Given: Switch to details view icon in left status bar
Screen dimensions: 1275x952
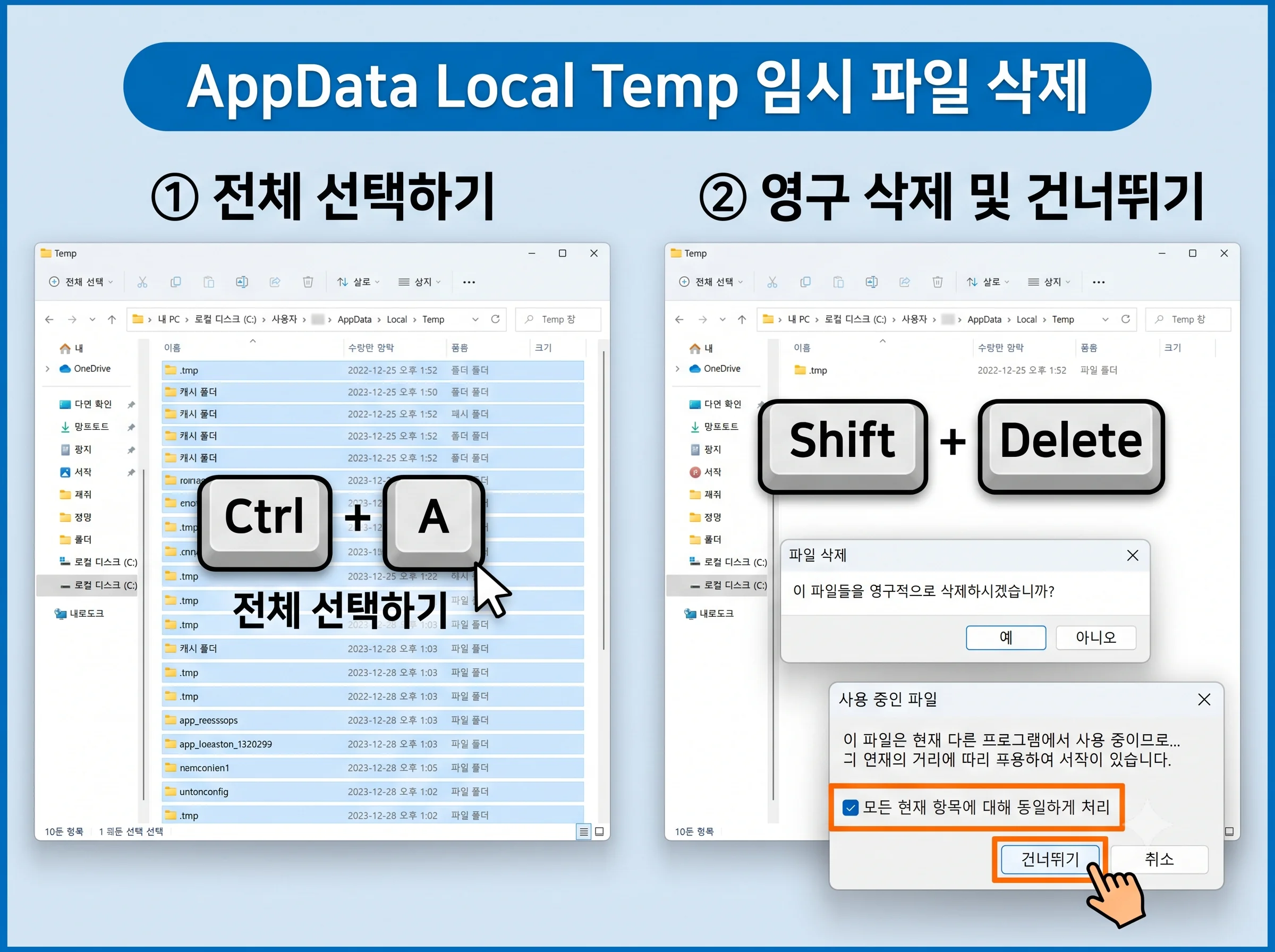Looking at the screenshot, I should tap(584, 831).
